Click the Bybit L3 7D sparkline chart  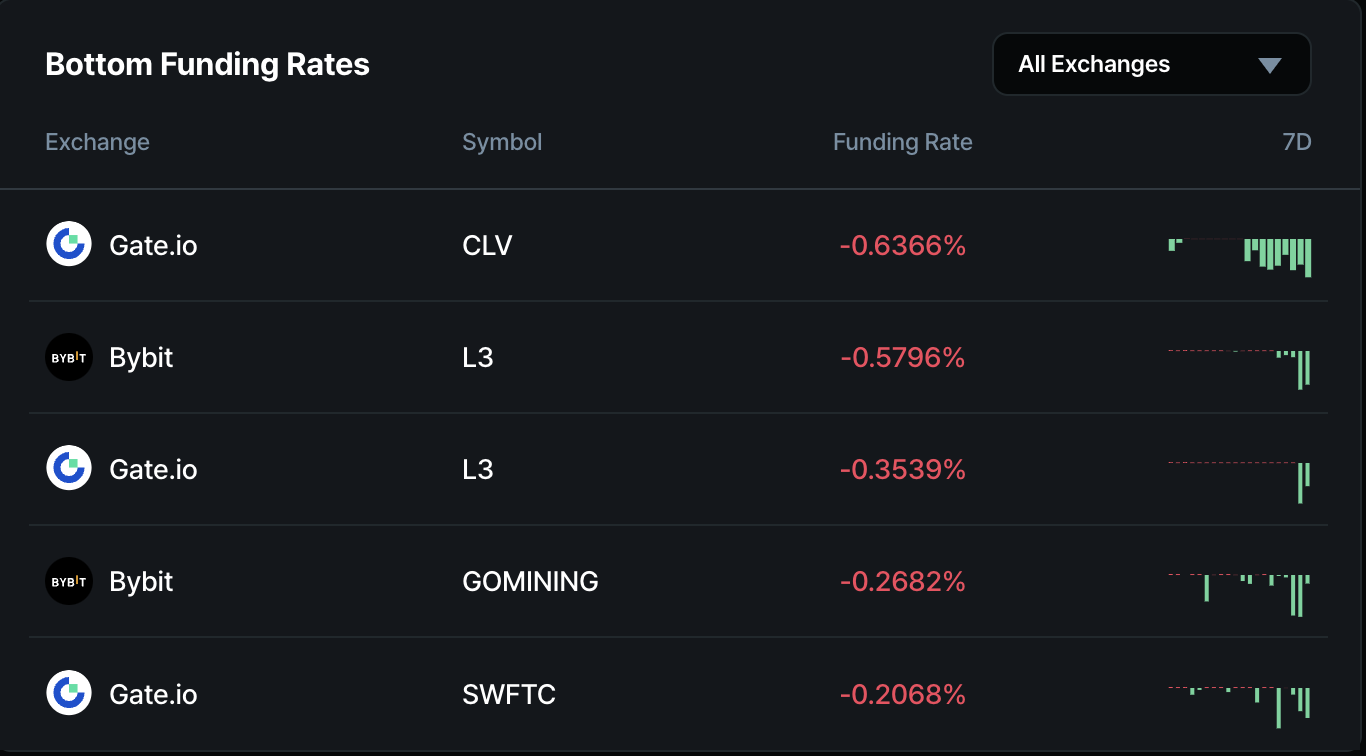[x=1239, y=366]
